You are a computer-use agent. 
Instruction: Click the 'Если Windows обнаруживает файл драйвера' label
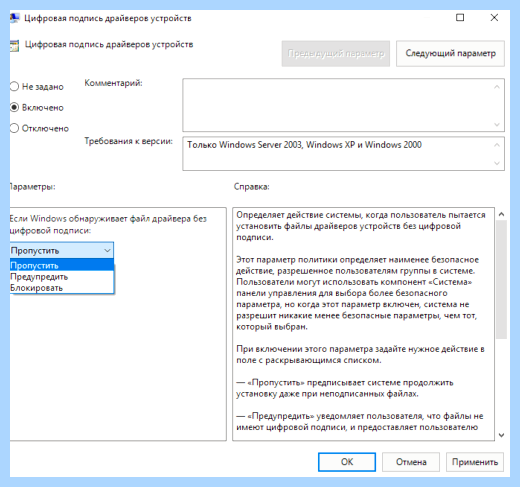pyautogui.click(x=108, y=224)
